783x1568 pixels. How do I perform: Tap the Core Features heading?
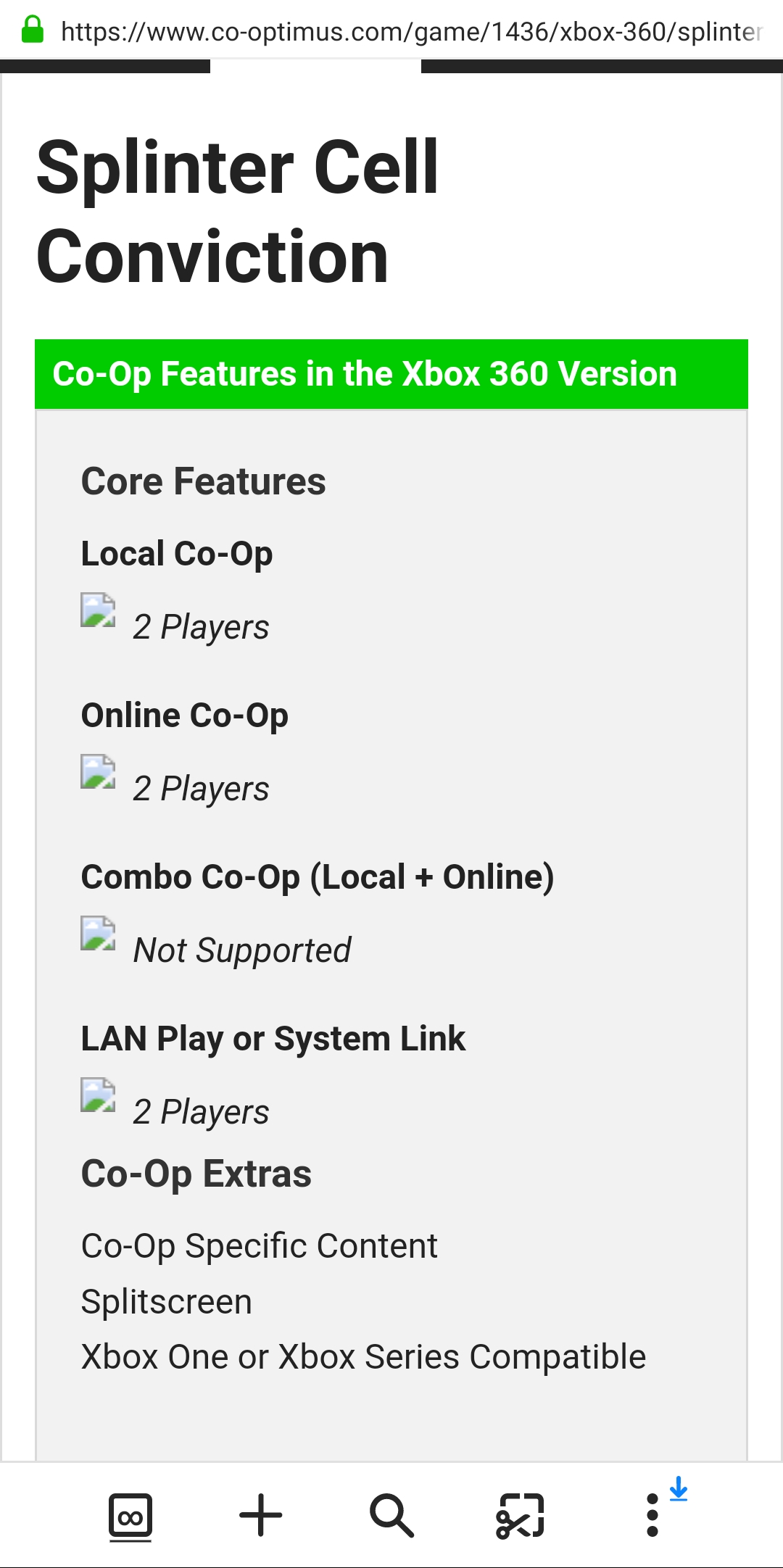(203, 481)
